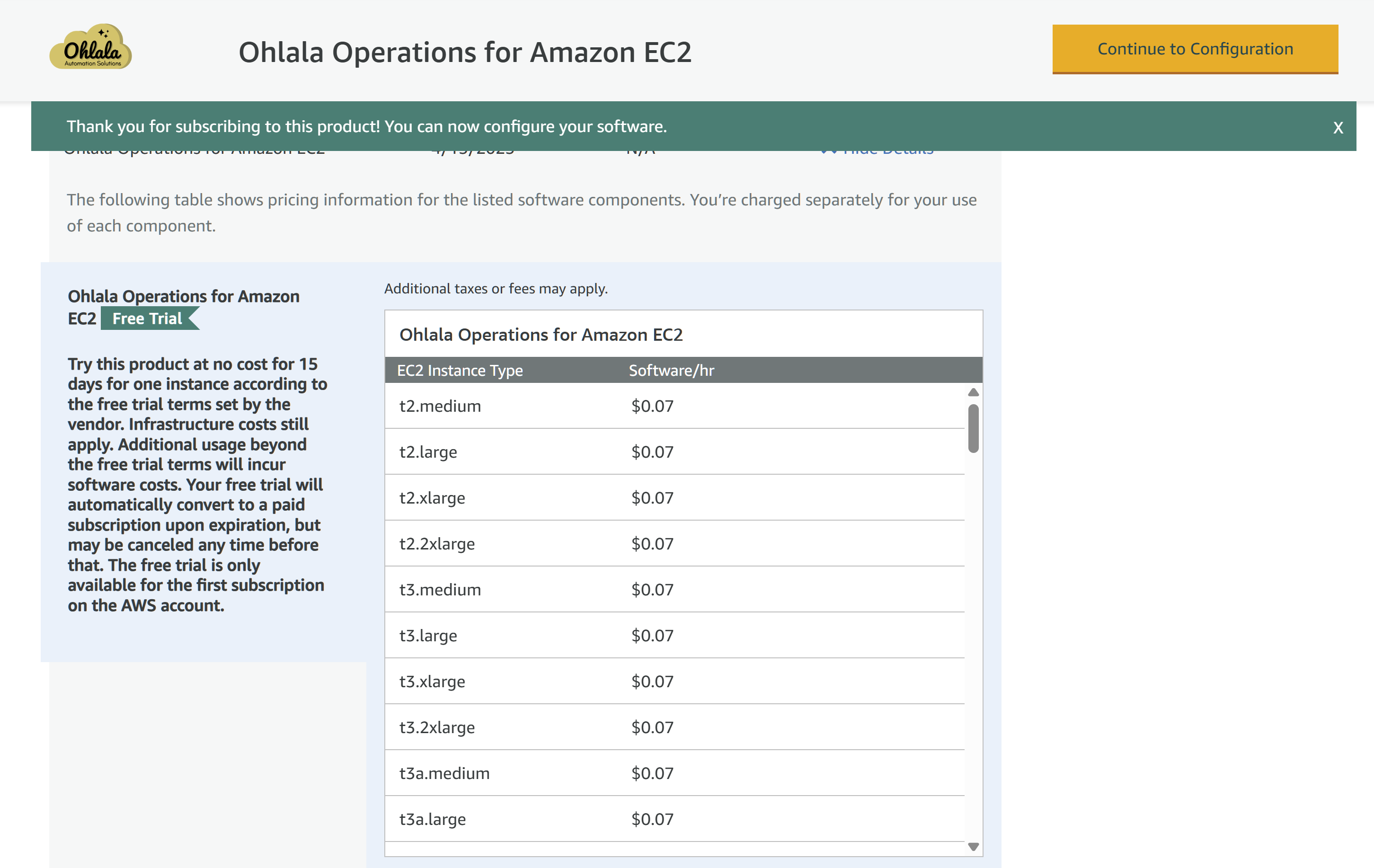Screen dimensions: 1374x868
Task: Click the $0.07 price for t3.xlarge
Action: [x=652, y=681]
